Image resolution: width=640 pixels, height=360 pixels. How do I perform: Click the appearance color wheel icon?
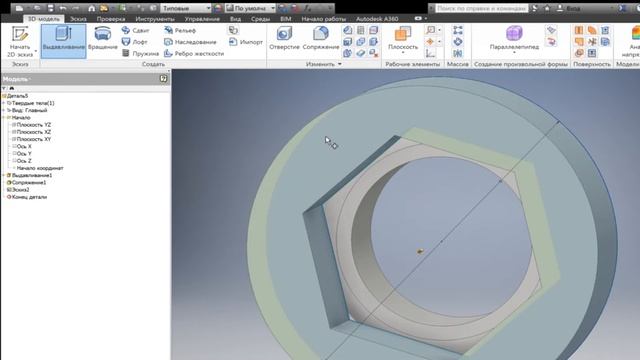[x=218, y=8]
